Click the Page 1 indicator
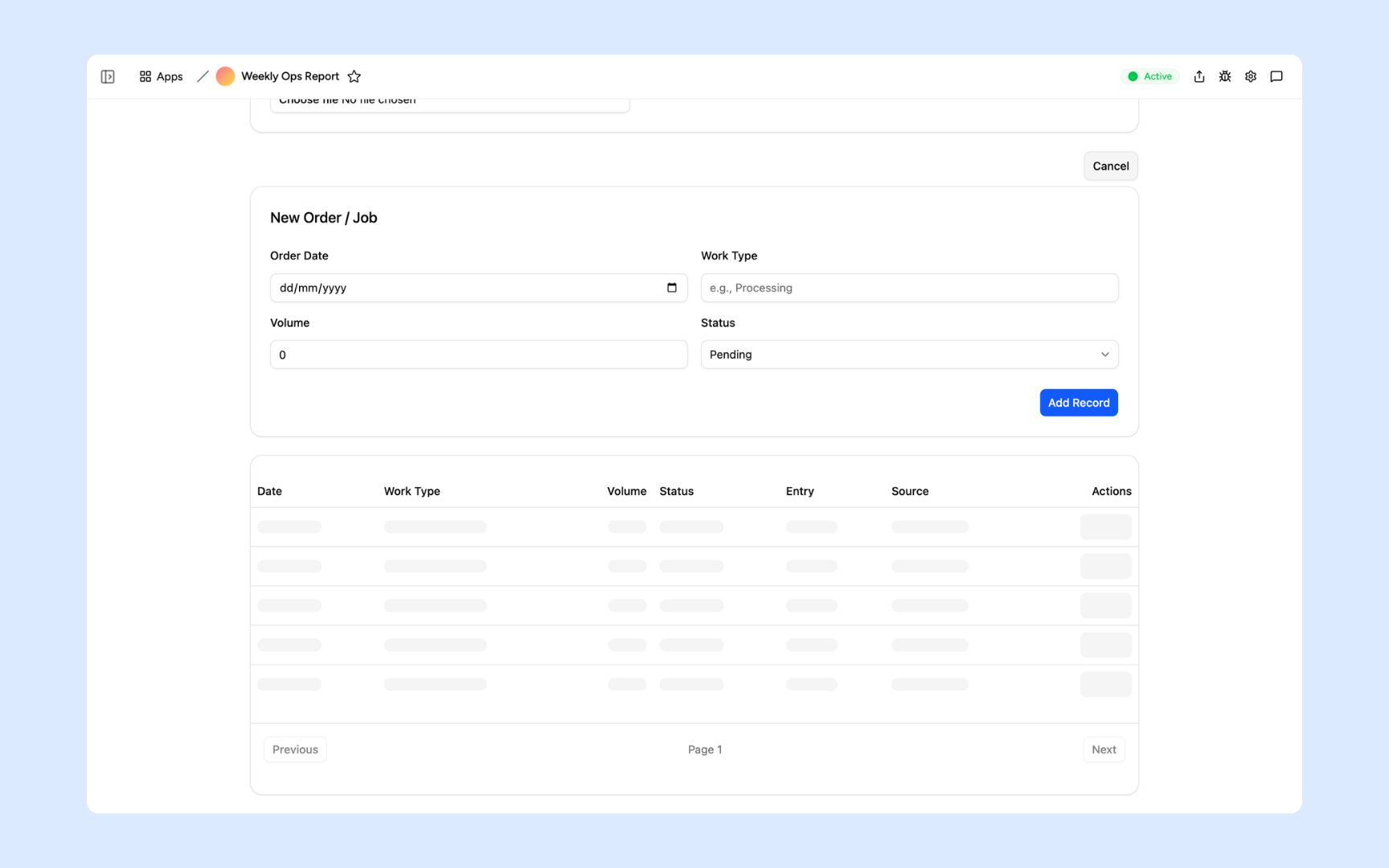The height and width of the screenshot is (868, 1389). (705, 750)
